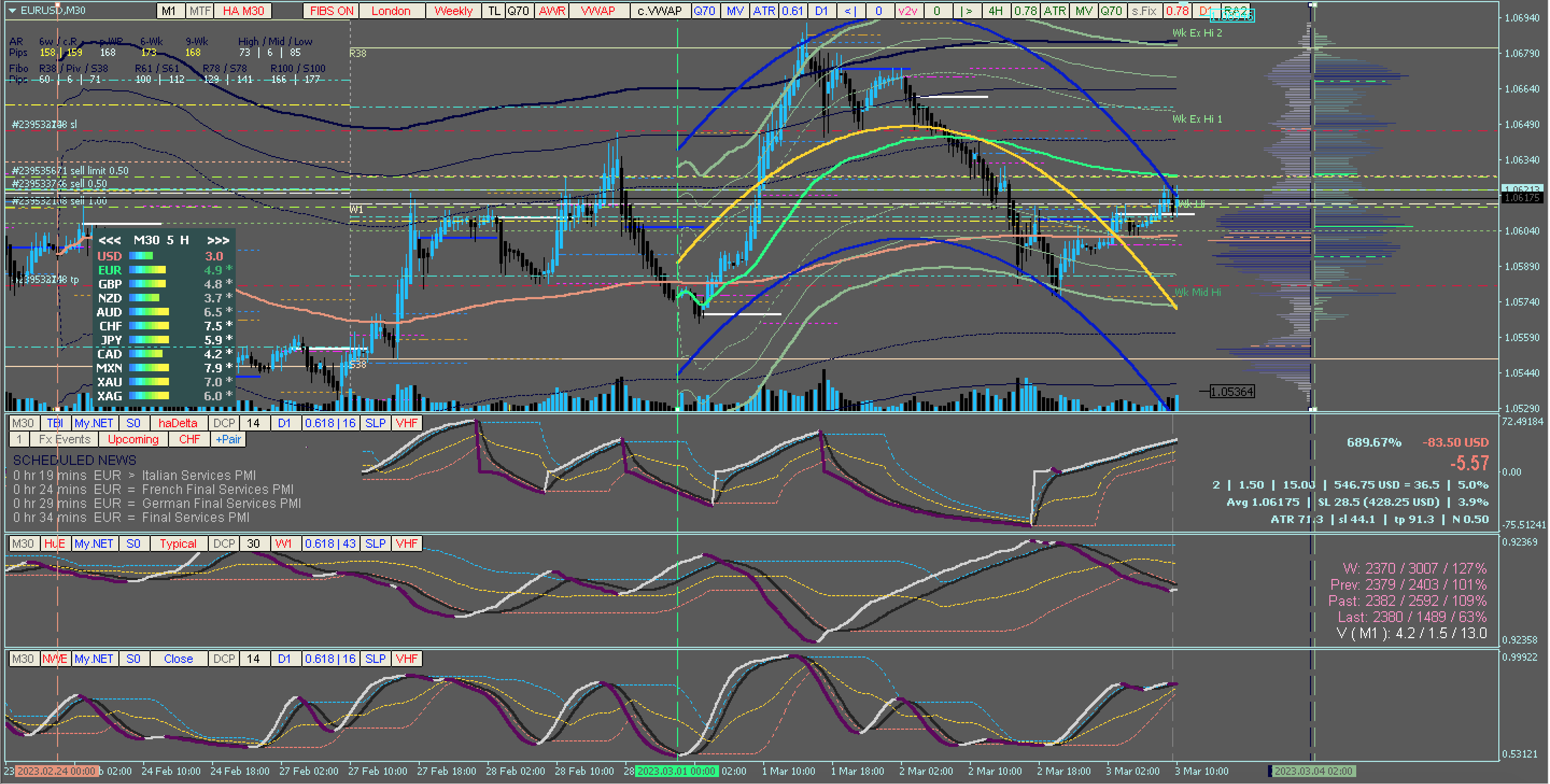
Task: Toggle the FIBS ON button
Action: [332, 11]
